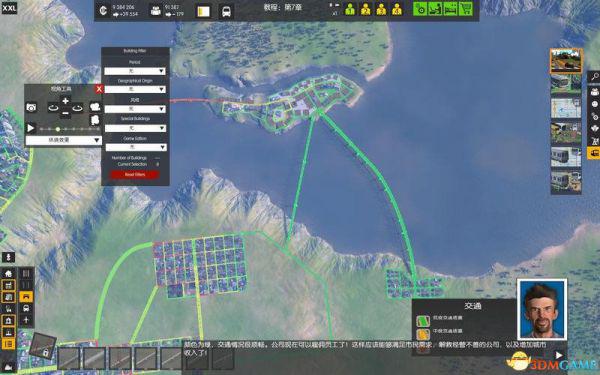
Task: Advance the advisor dialogue with the arrow
Action: click(558, 355)
